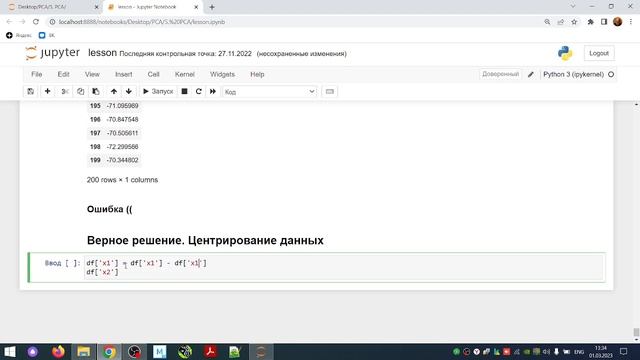Restart the kernel icon
Viewport: 640px width, 360px height.
coord(199,91)
